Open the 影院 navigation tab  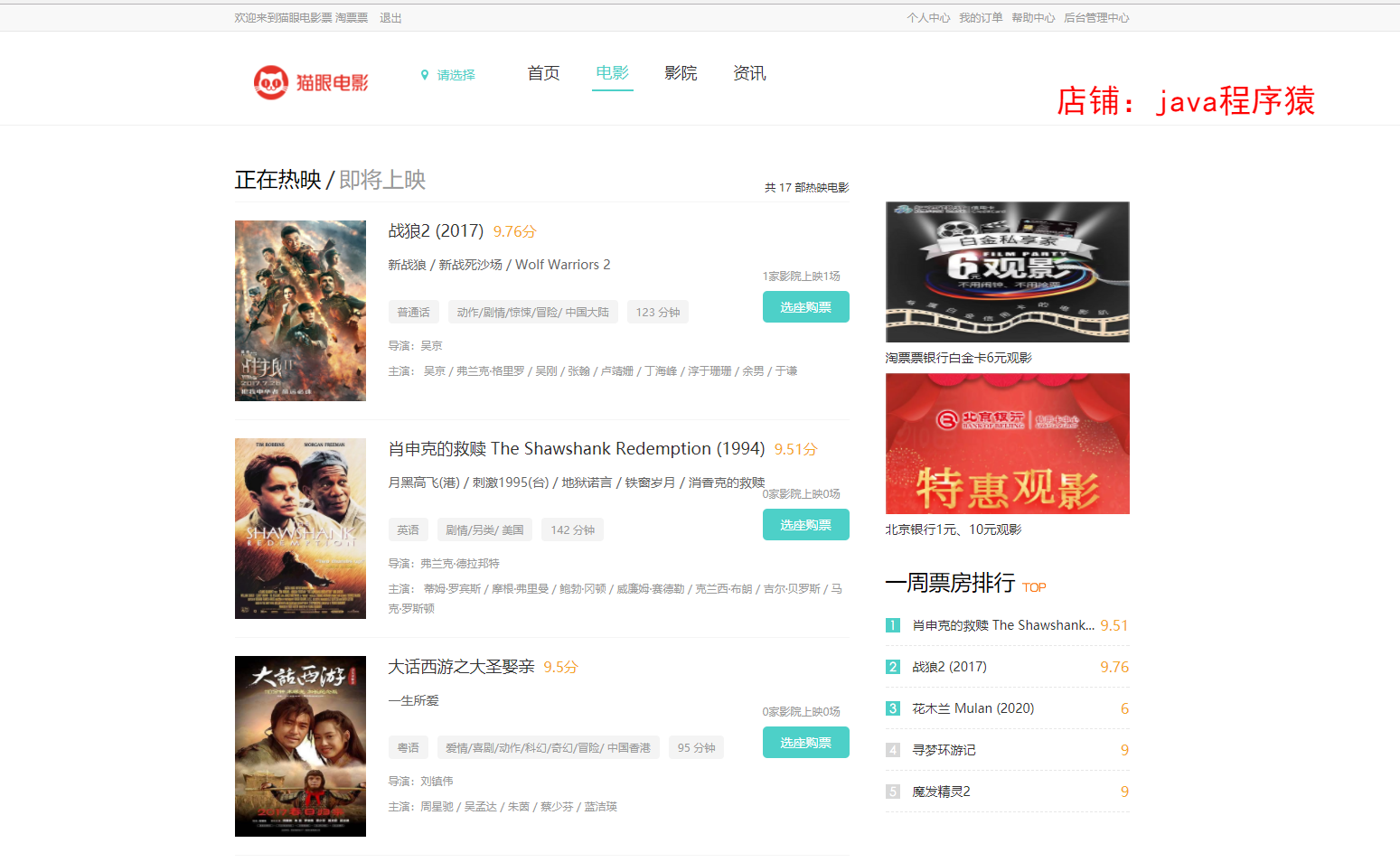click(681, 73)
